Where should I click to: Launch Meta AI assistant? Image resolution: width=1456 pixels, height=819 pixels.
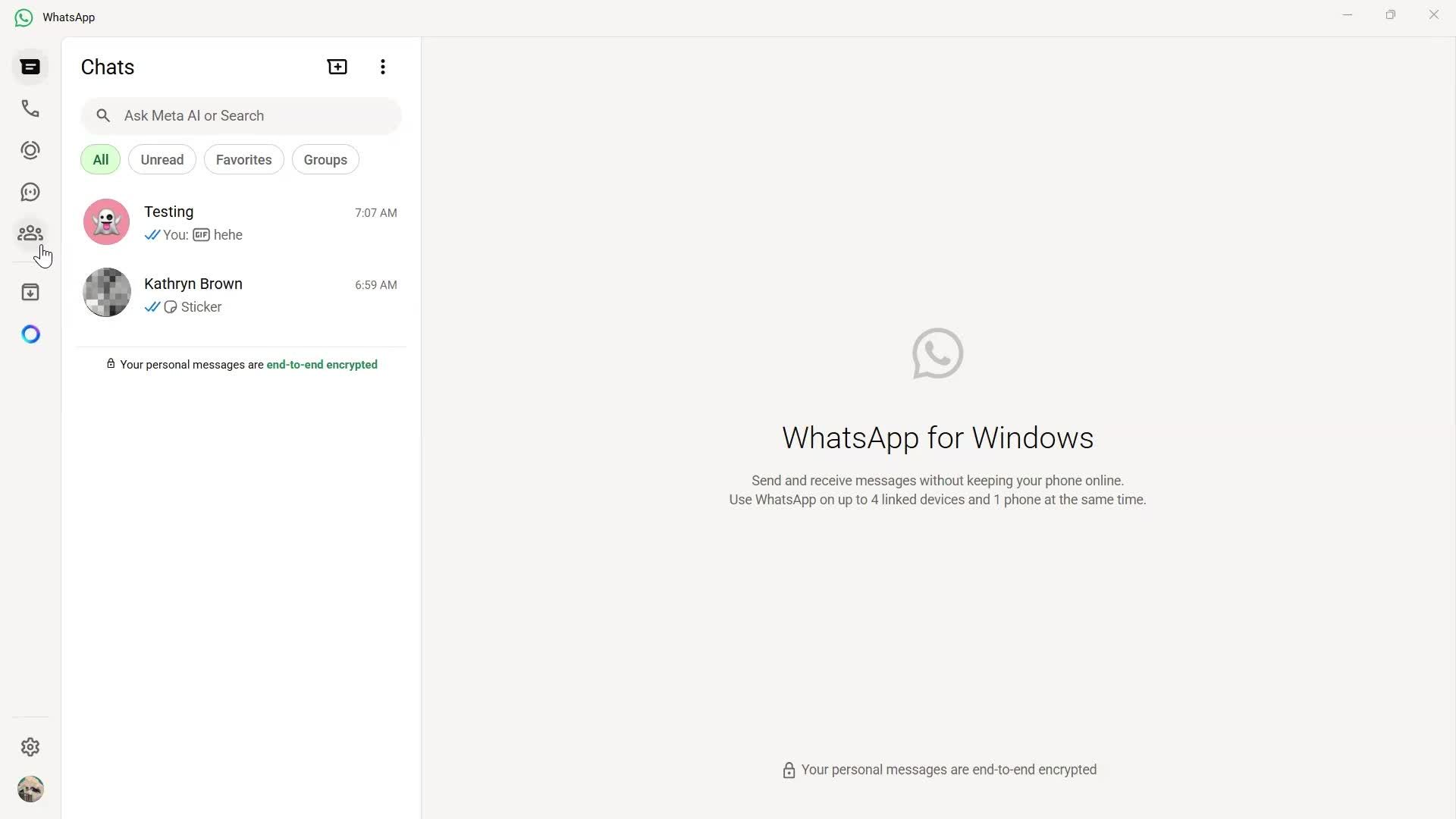(x=30, y=334)
